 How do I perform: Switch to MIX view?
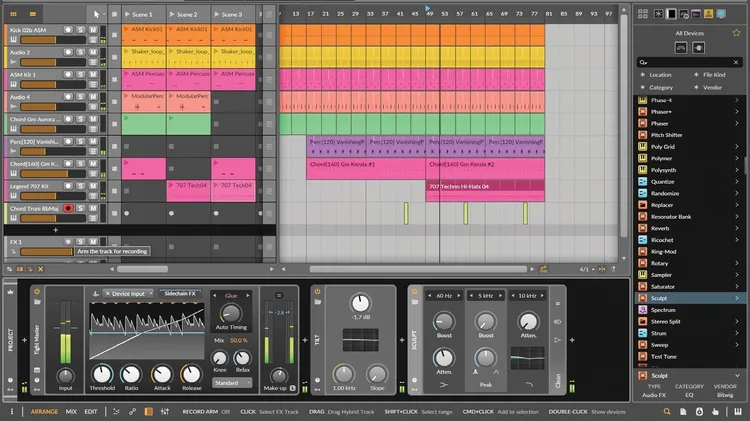pyautogui.click(x=71, y=411)
